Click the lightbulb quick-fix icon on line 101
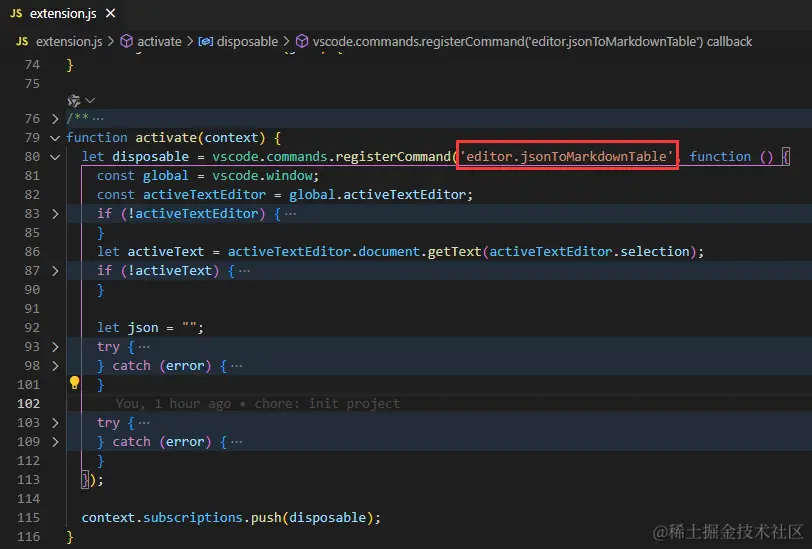 [75, 383]
